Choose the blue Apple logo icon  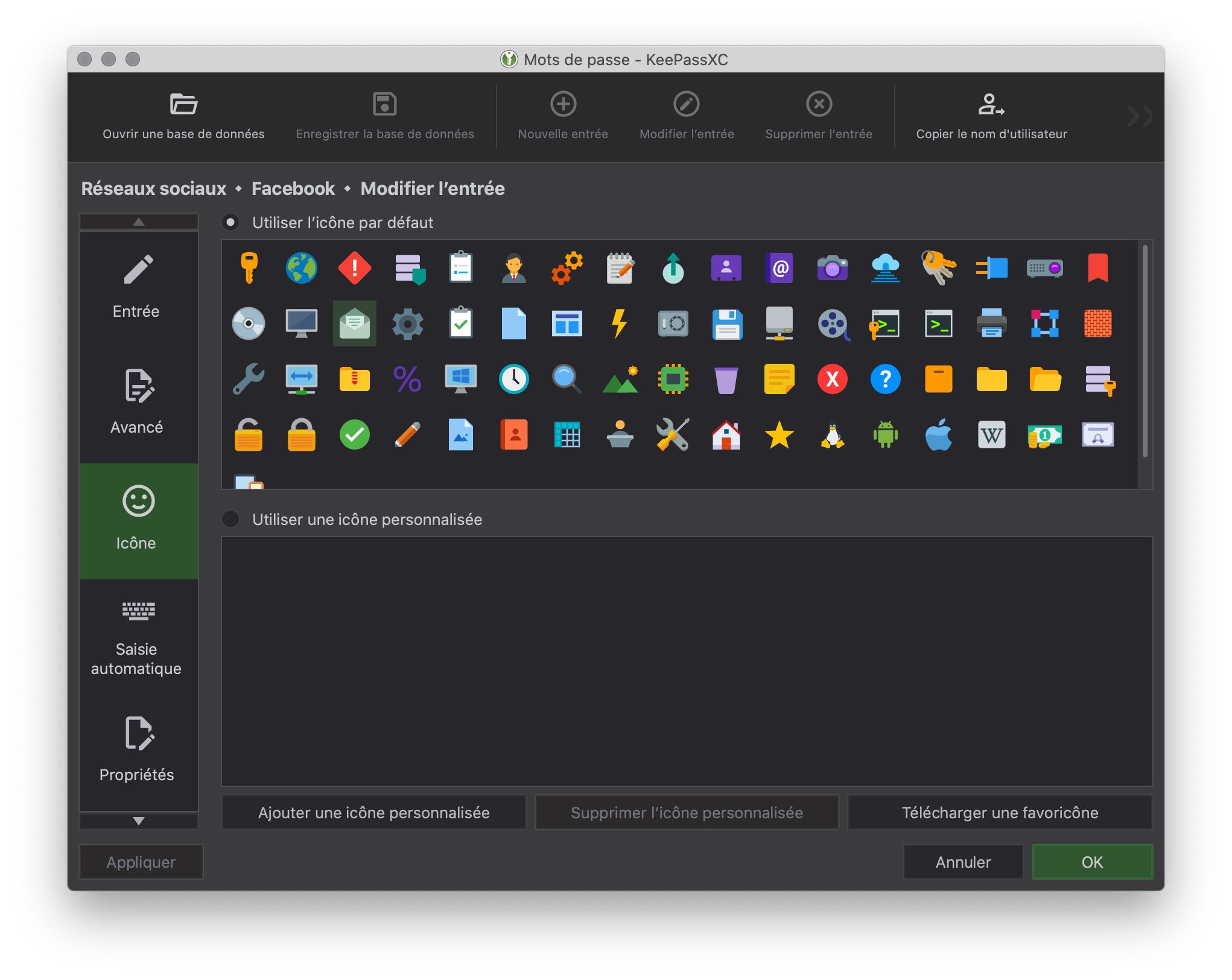(939, 434)
